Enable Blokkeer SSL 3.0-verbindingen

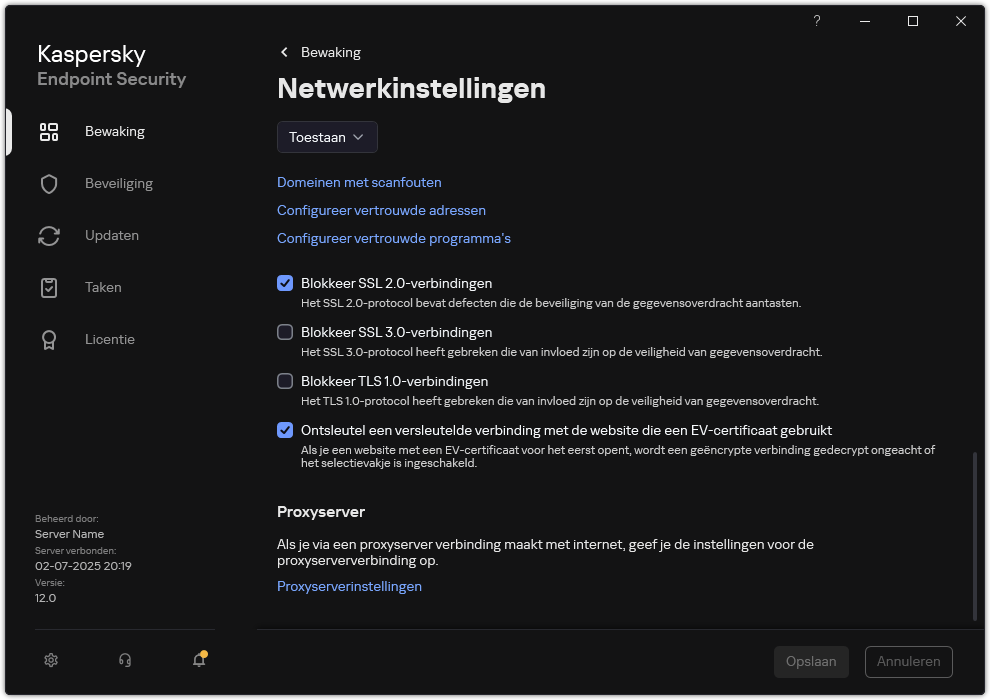tap(285, 332)
